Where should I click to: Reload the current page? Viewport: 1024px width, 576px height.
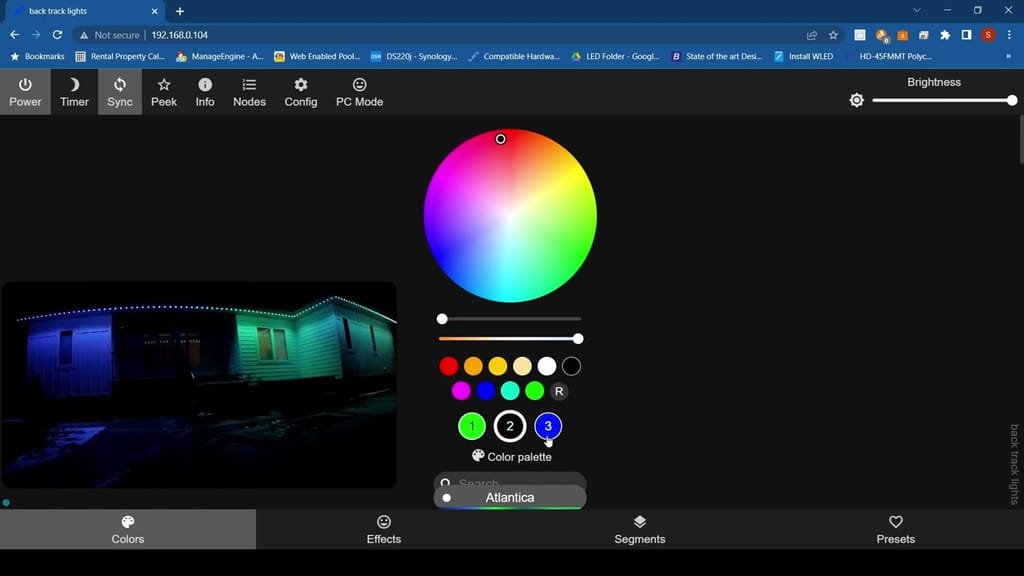(x=57, y=35)
